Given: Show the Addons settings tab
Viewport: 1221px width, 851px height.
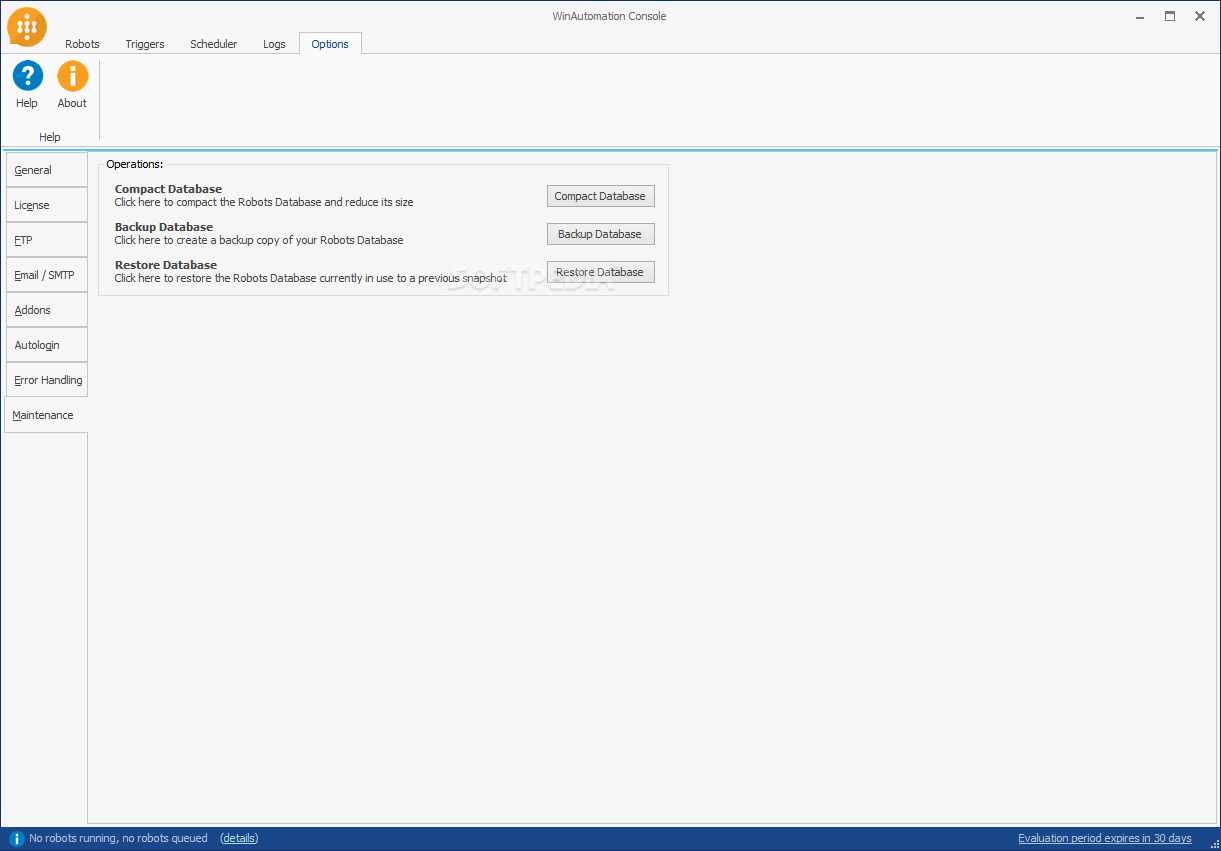Looking at the screenshot, I should coord(46,310).
